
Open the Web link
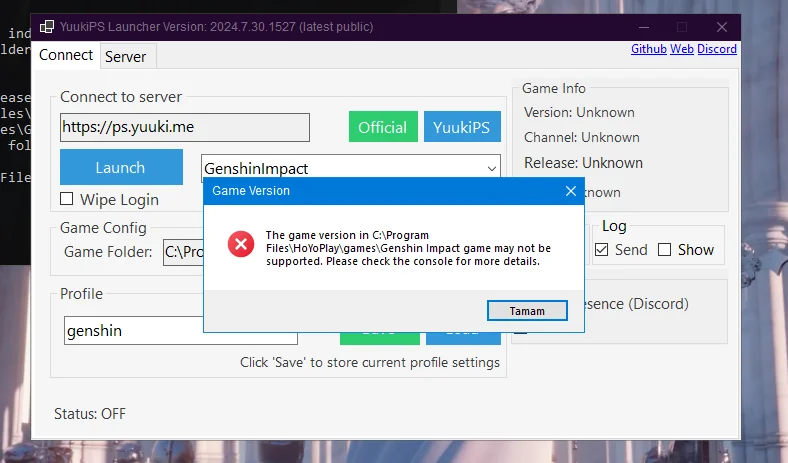click(x=681, y=49)
